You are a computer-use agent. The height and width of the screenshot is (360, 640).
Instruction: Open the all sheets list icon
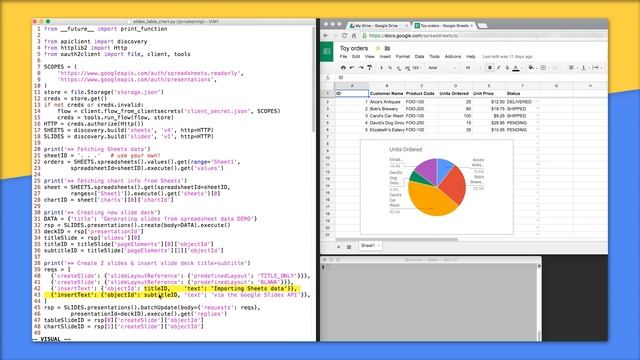349,247
